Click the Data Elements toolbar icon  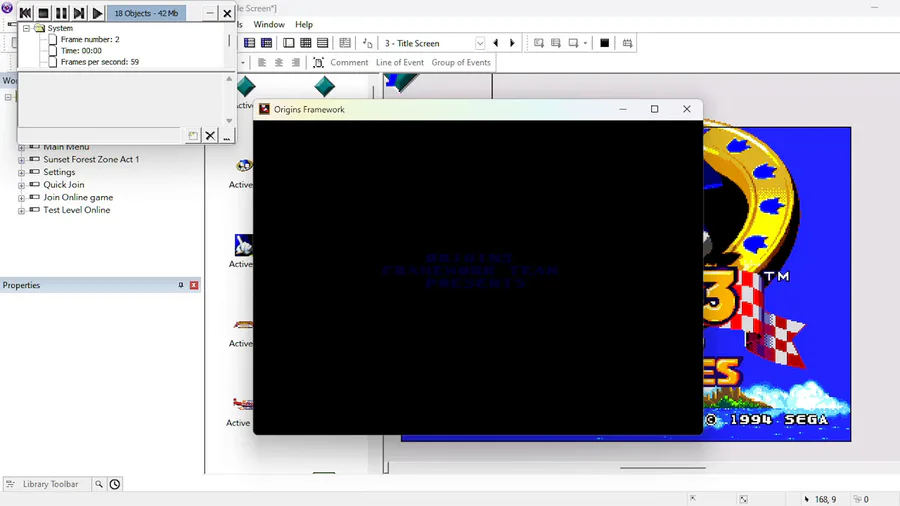(344, 43)
